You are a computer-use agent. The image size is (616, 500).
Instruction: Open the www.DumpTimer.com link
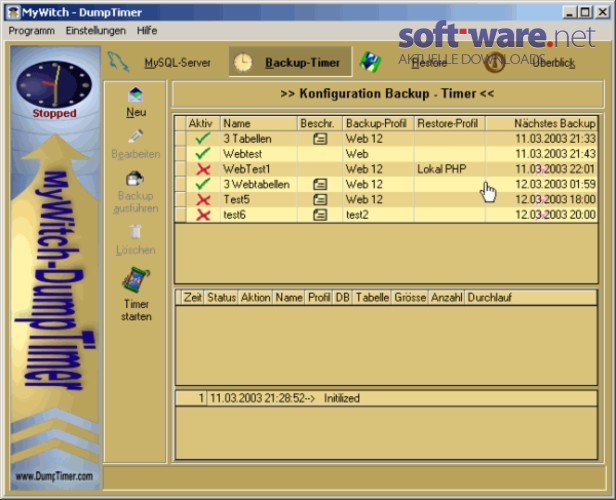point(54,476)
